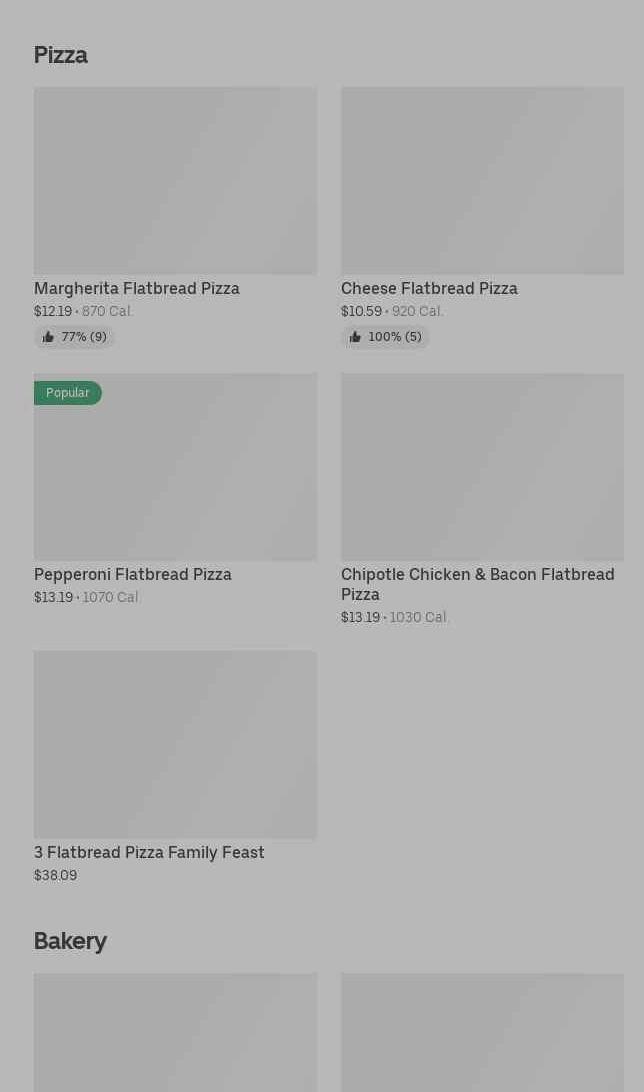
Task: Click the Cheese Flatbread Pizza title
Action: (429, 288)
